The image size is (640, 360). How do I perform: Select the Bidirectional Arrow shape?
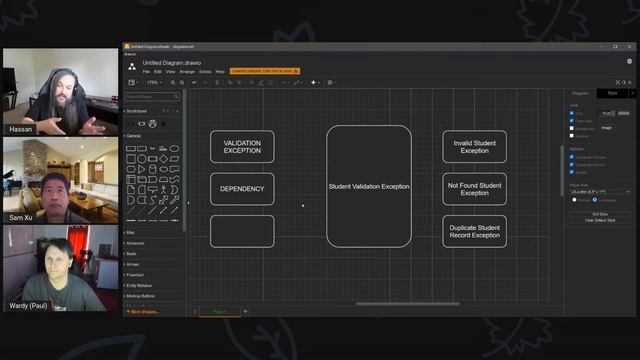point(163,200)
